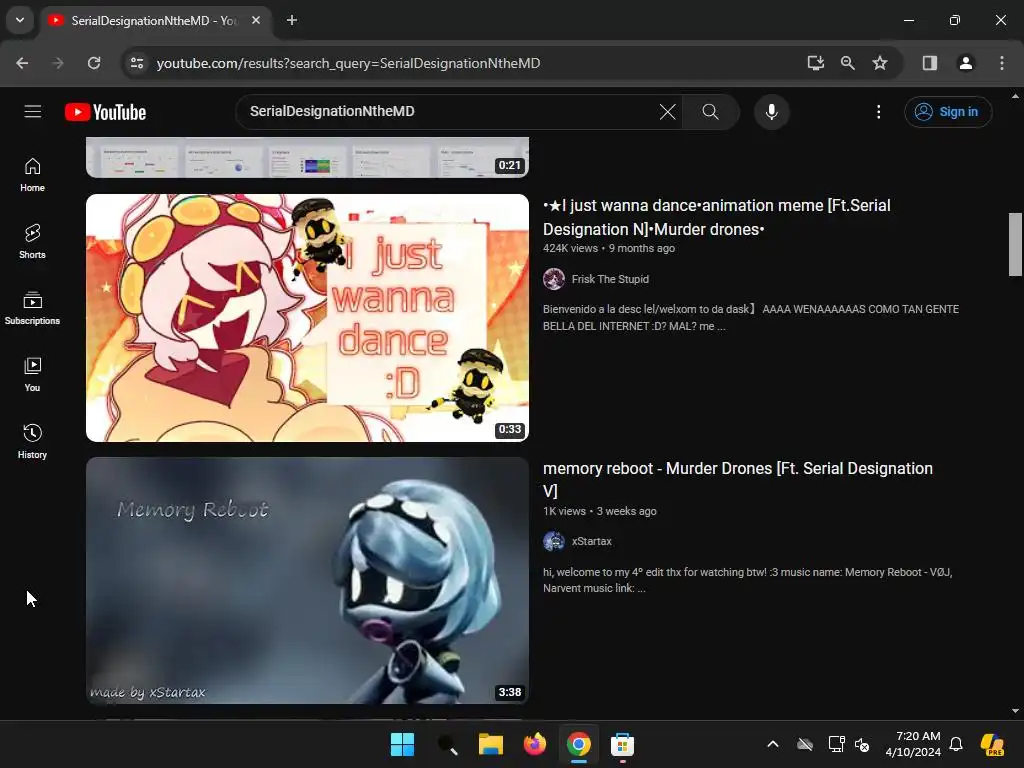Open the I just wanna dance video title
The image size is (1024, 768).
pyautogui.click(x=716, y=217)
